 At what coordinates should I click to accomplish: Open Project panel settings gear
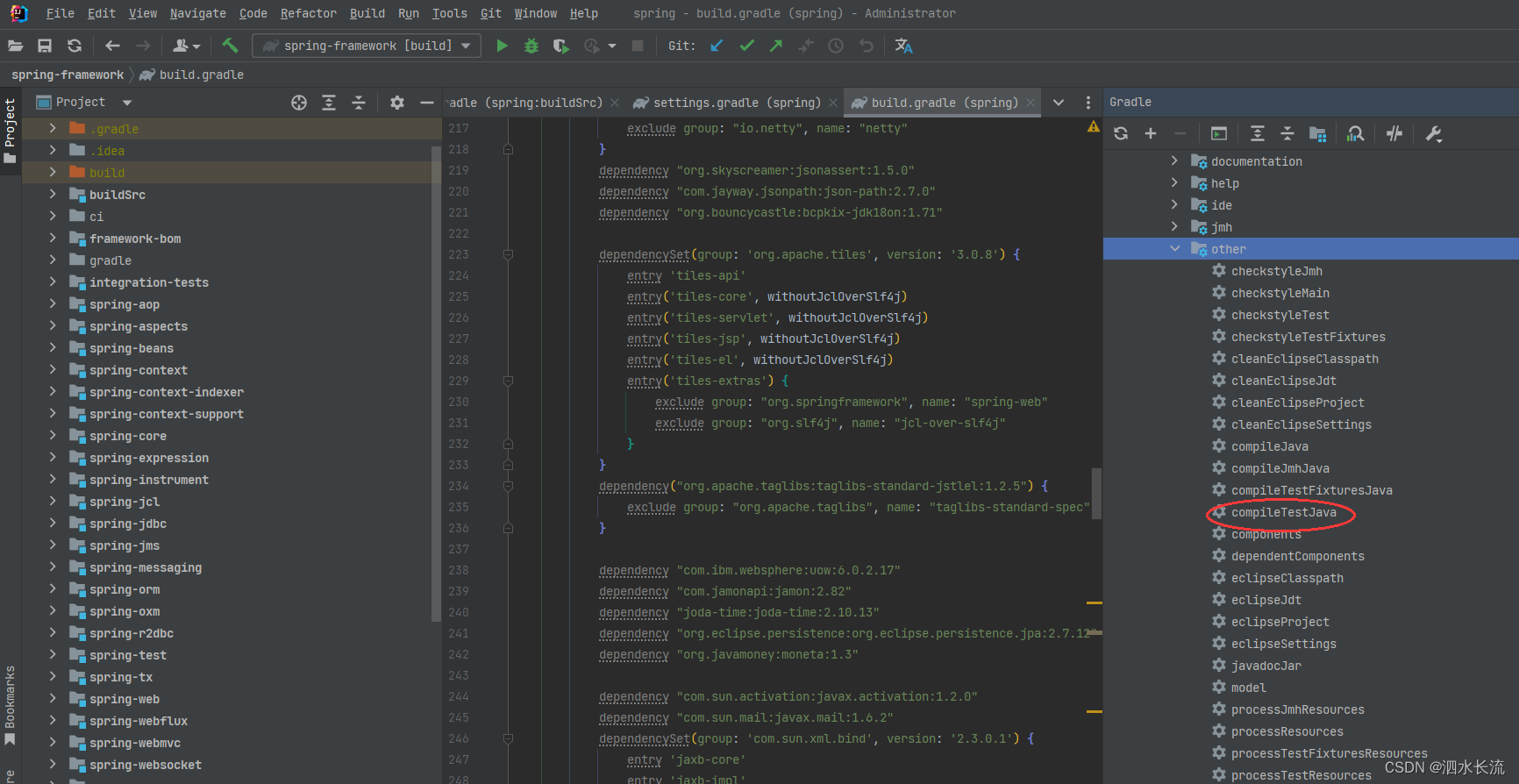(397, 103)
